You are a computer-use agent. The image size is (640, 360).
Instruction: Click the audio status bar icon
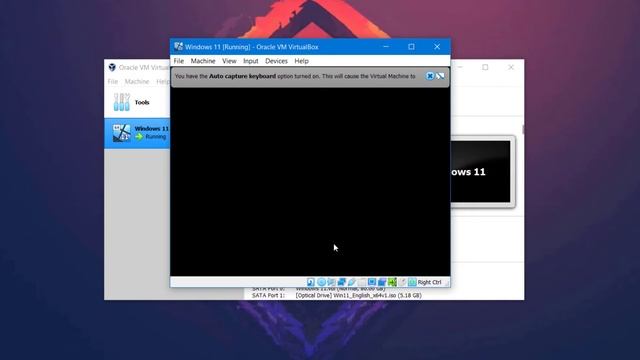(331, 282)
